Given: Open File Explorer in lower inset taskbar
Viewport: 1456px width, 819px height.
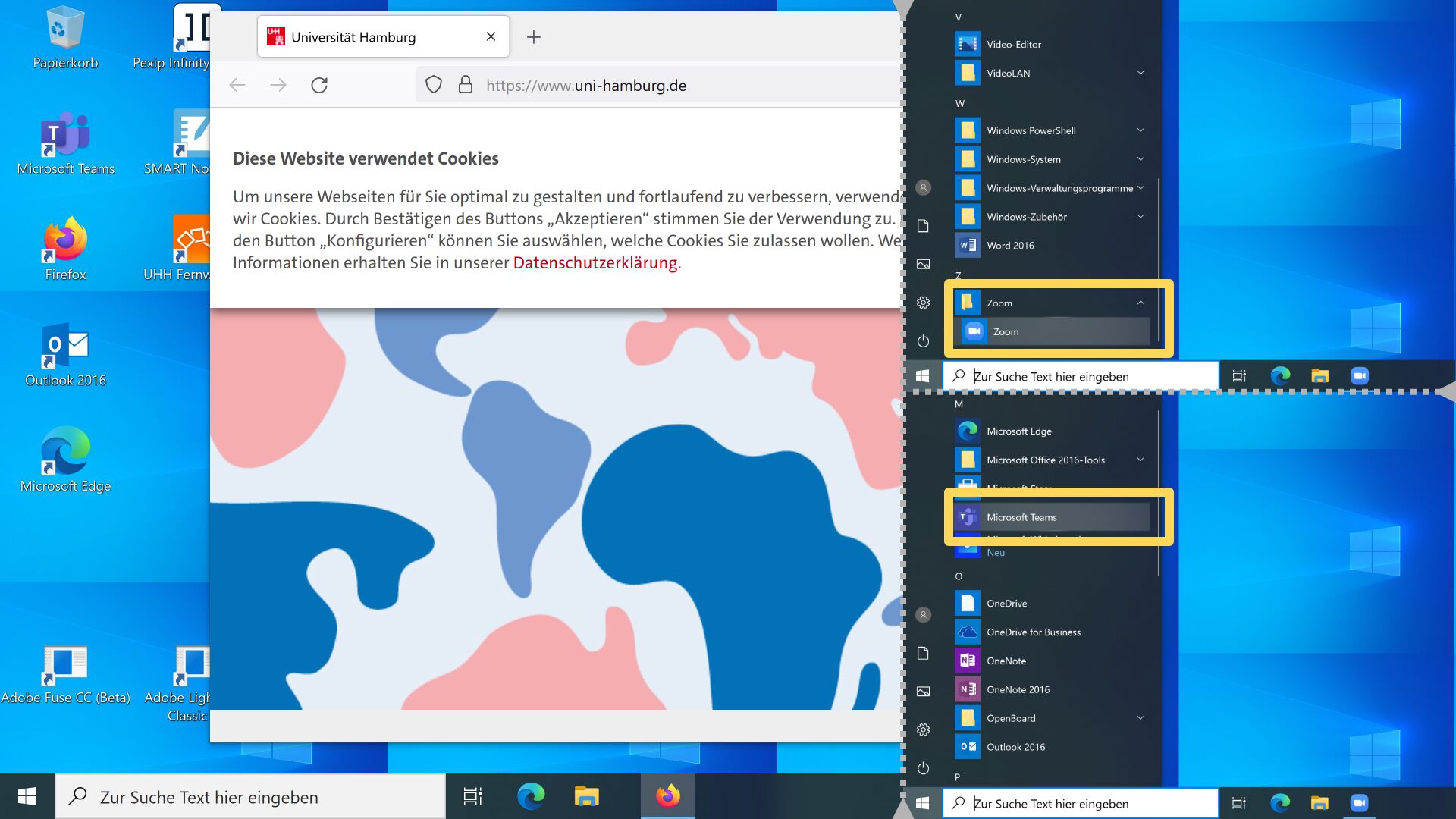Looking at the screenshot, I should 1319,803.
